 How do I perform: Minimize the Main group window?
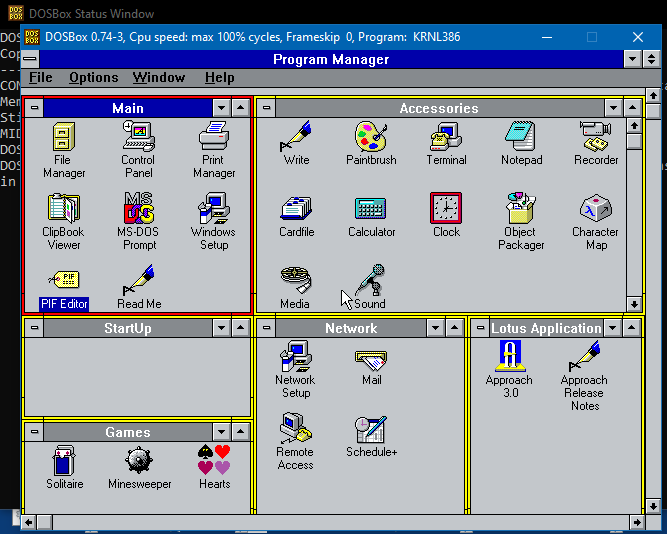(222, 108)
